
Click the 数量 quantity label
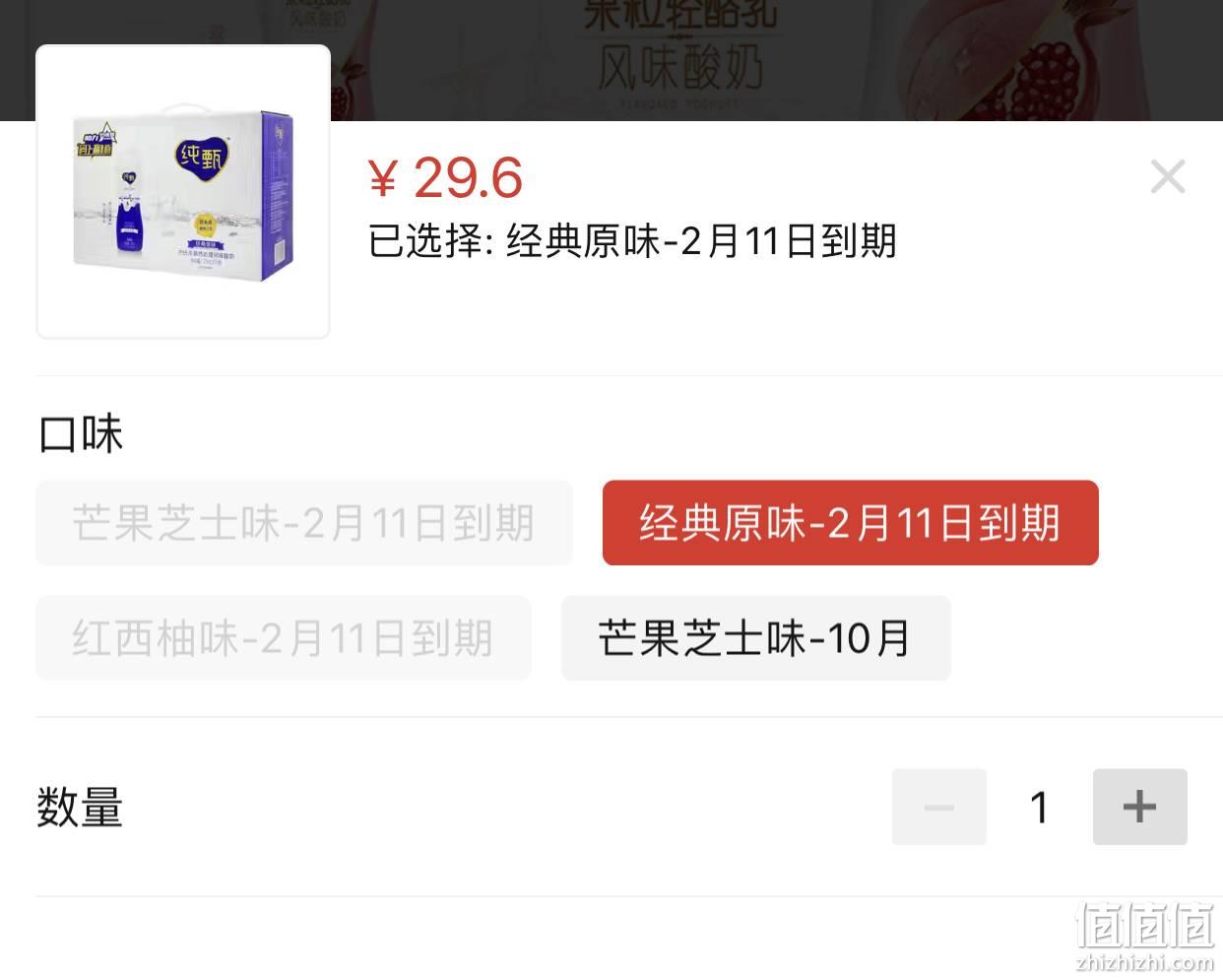(80, 808)
